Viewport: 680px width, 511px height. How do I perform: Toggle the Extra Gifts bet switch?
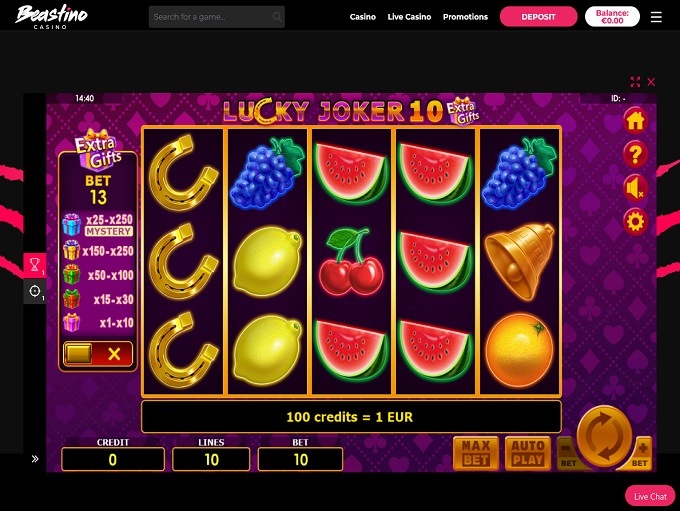click(98, 354)
